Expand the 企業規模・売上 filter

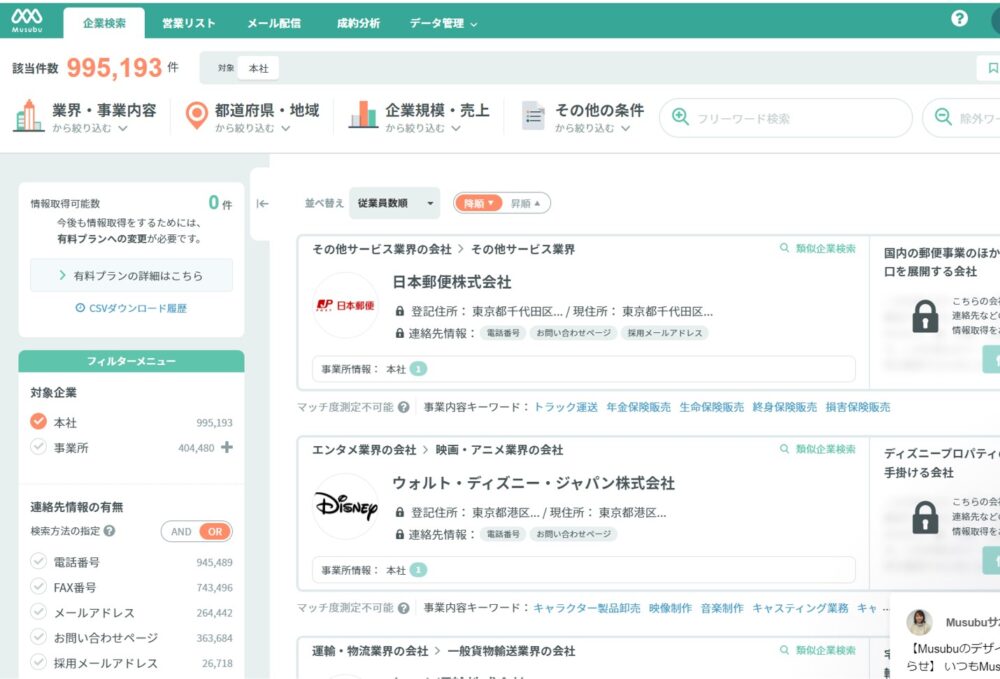437,117
